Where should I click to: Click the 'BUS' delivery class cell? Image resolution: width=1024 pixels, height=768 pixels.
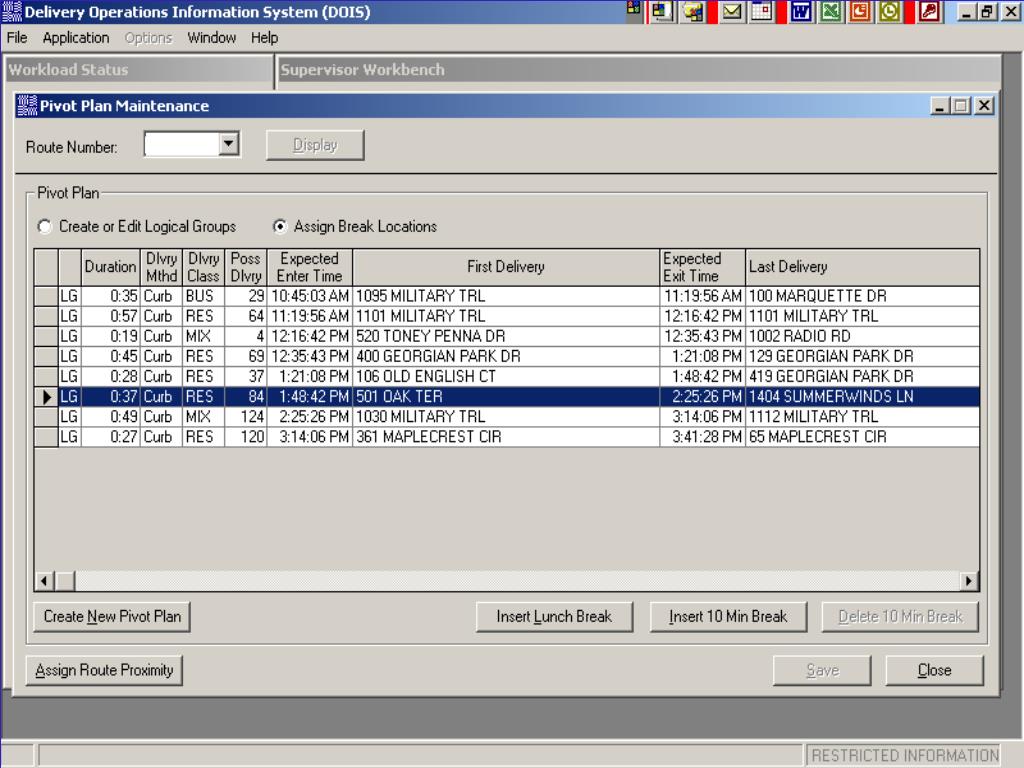(203, 296)
